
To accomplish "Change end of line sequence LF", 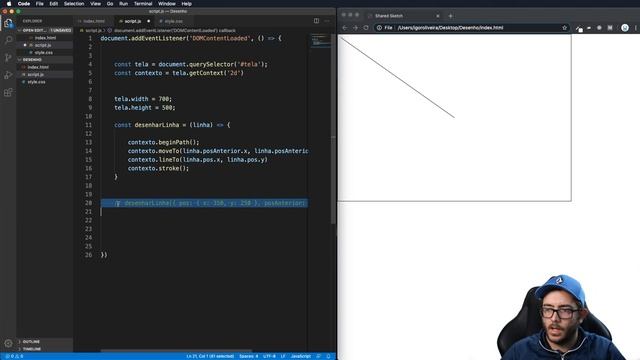I will click(x=283, y=356).
